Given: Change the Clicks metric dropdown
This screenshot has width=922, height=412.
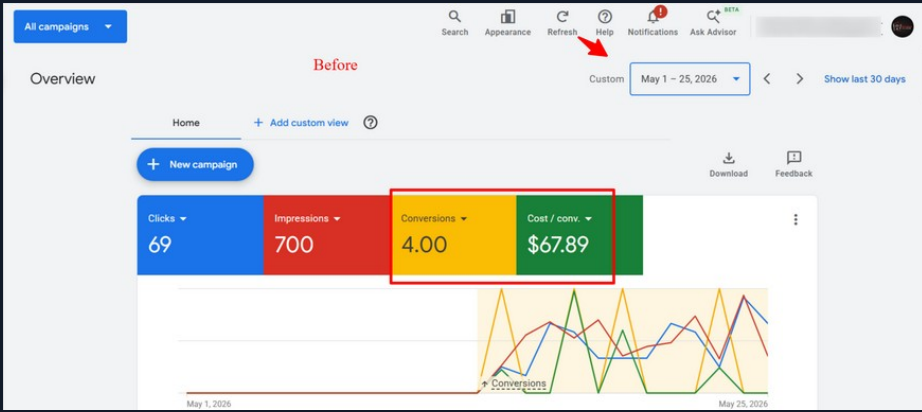Looking at the screenshot, I should coord(168,219).
